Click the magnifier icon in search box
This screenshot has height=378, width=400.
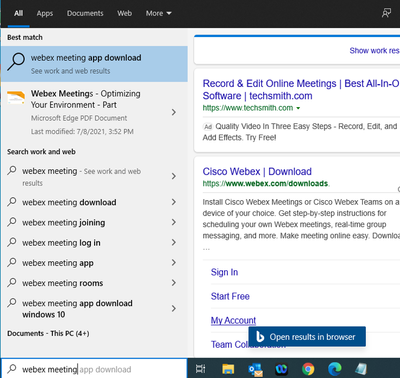[x=12, y=369]
